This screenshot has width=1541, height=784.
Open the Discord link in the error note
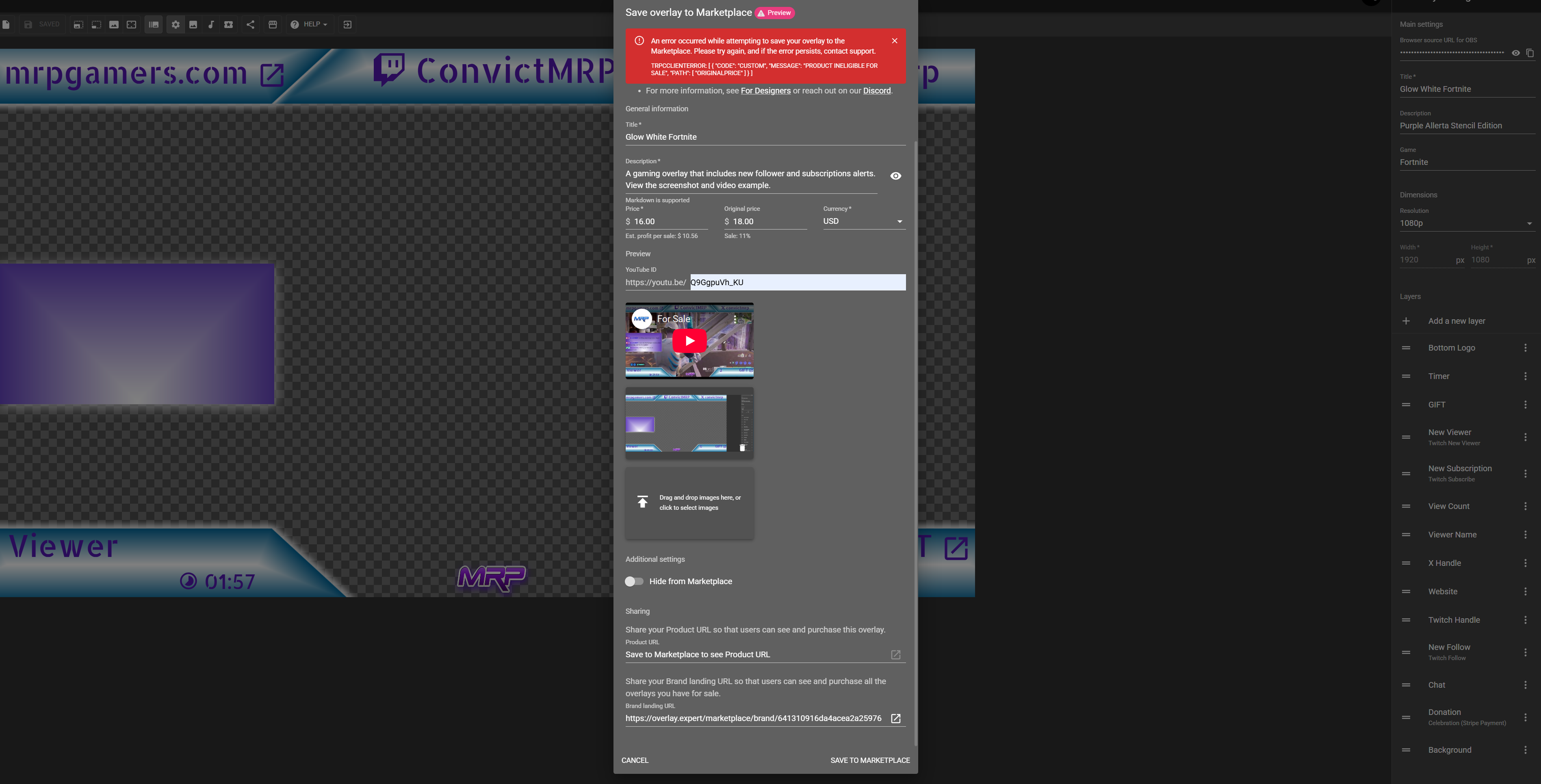click(x=876, y=90)
